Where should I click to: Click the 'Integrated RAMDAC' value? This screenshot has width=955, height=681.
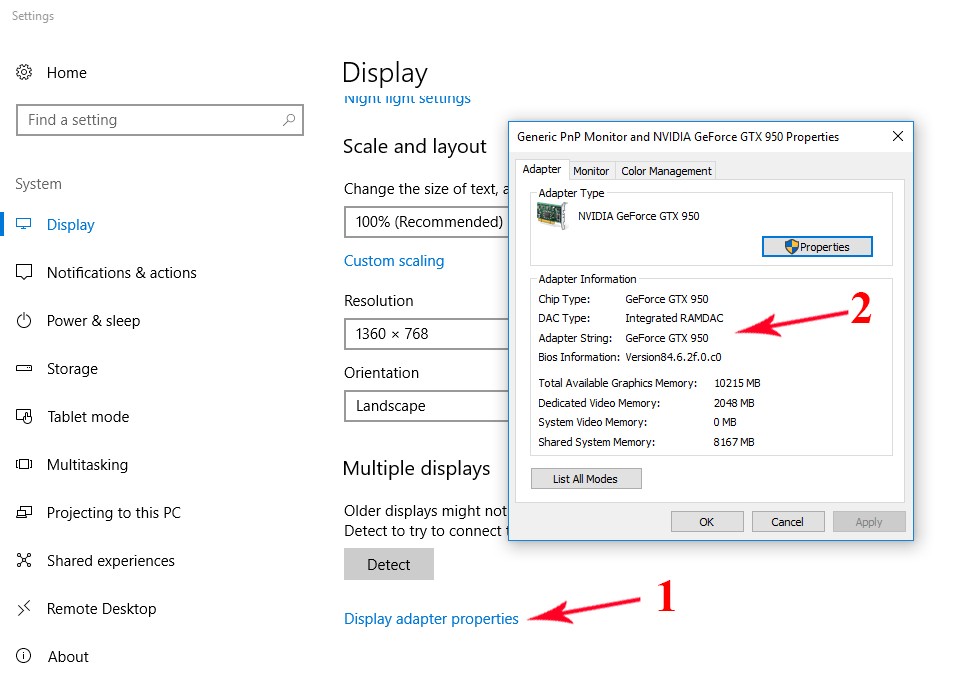pyautogui.click(x=674, y=318)
